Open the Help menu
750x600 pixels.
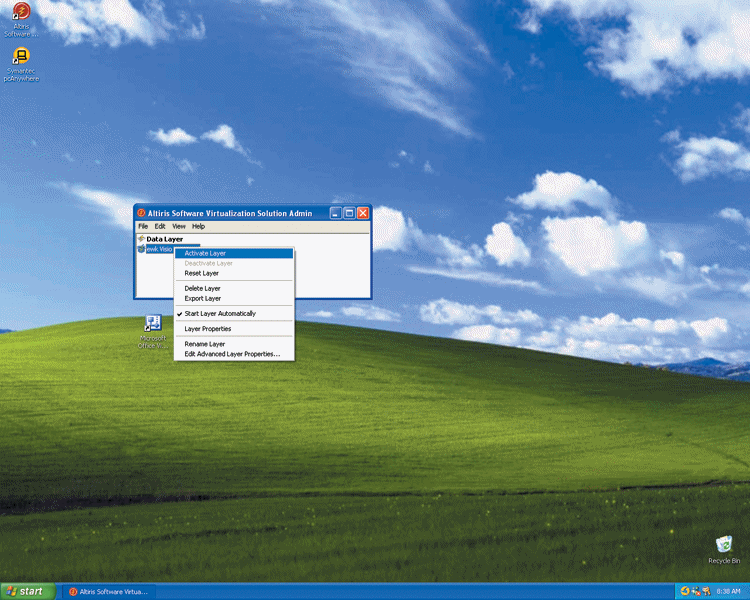click(199, 226)
